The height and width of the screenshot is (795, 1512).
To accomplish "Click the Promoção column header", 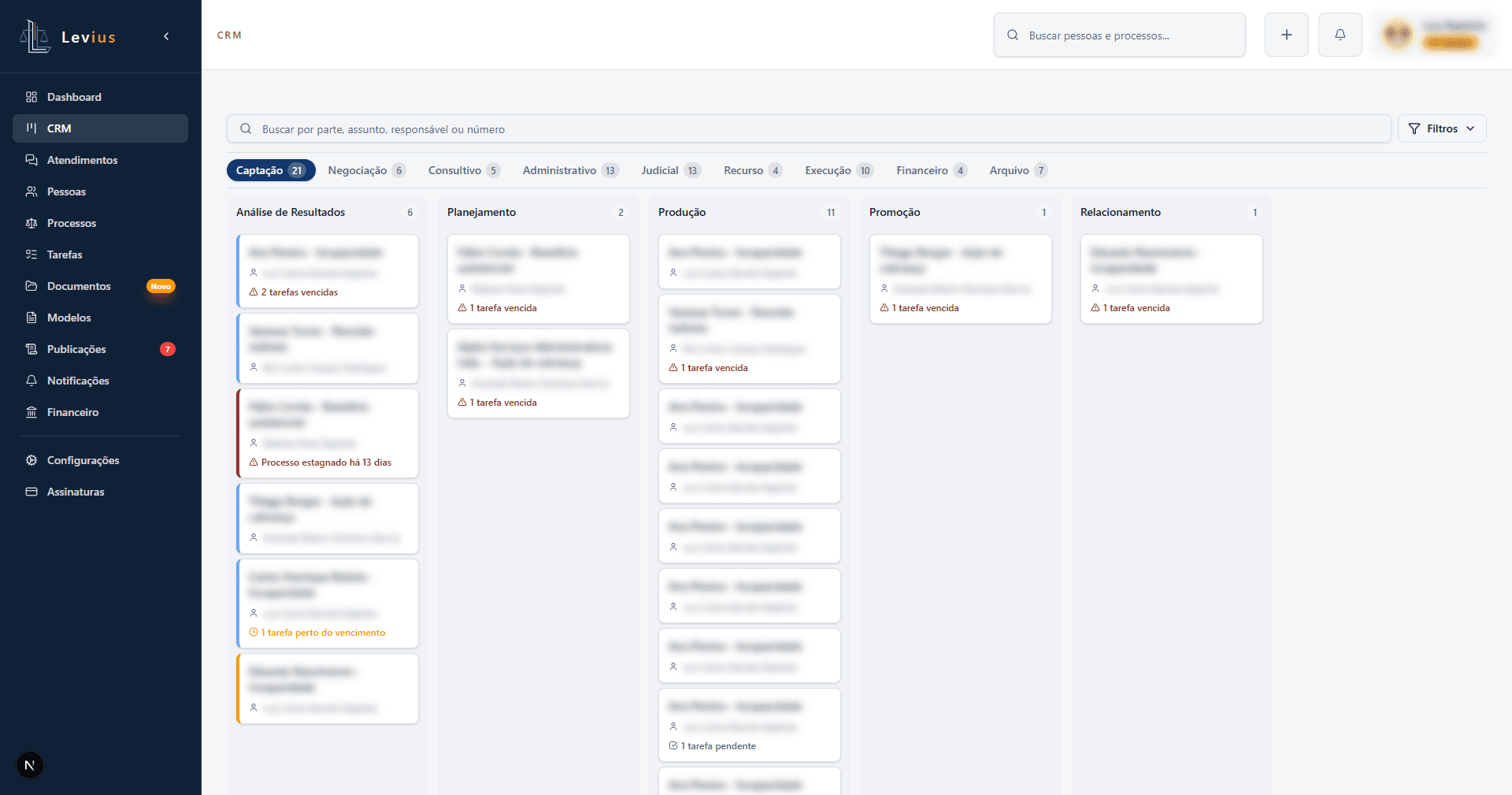I will (x=895, y=212).
